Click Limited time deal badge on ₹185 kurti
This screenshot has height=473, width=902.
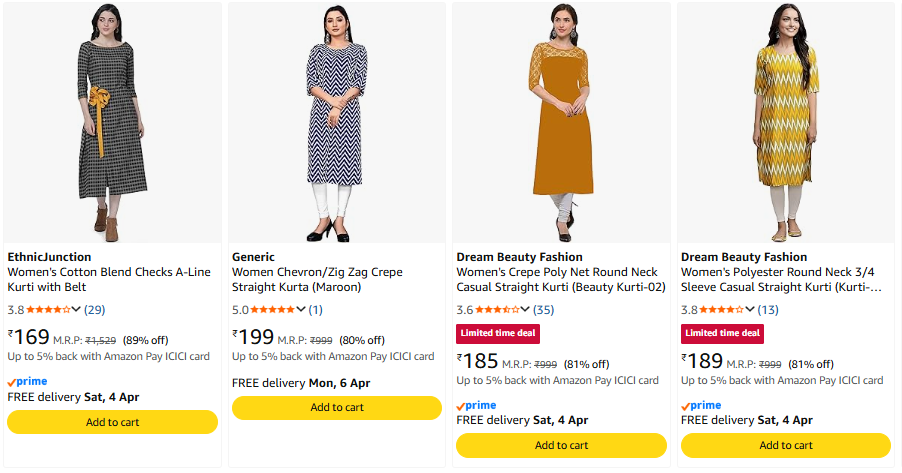point(498,333)
